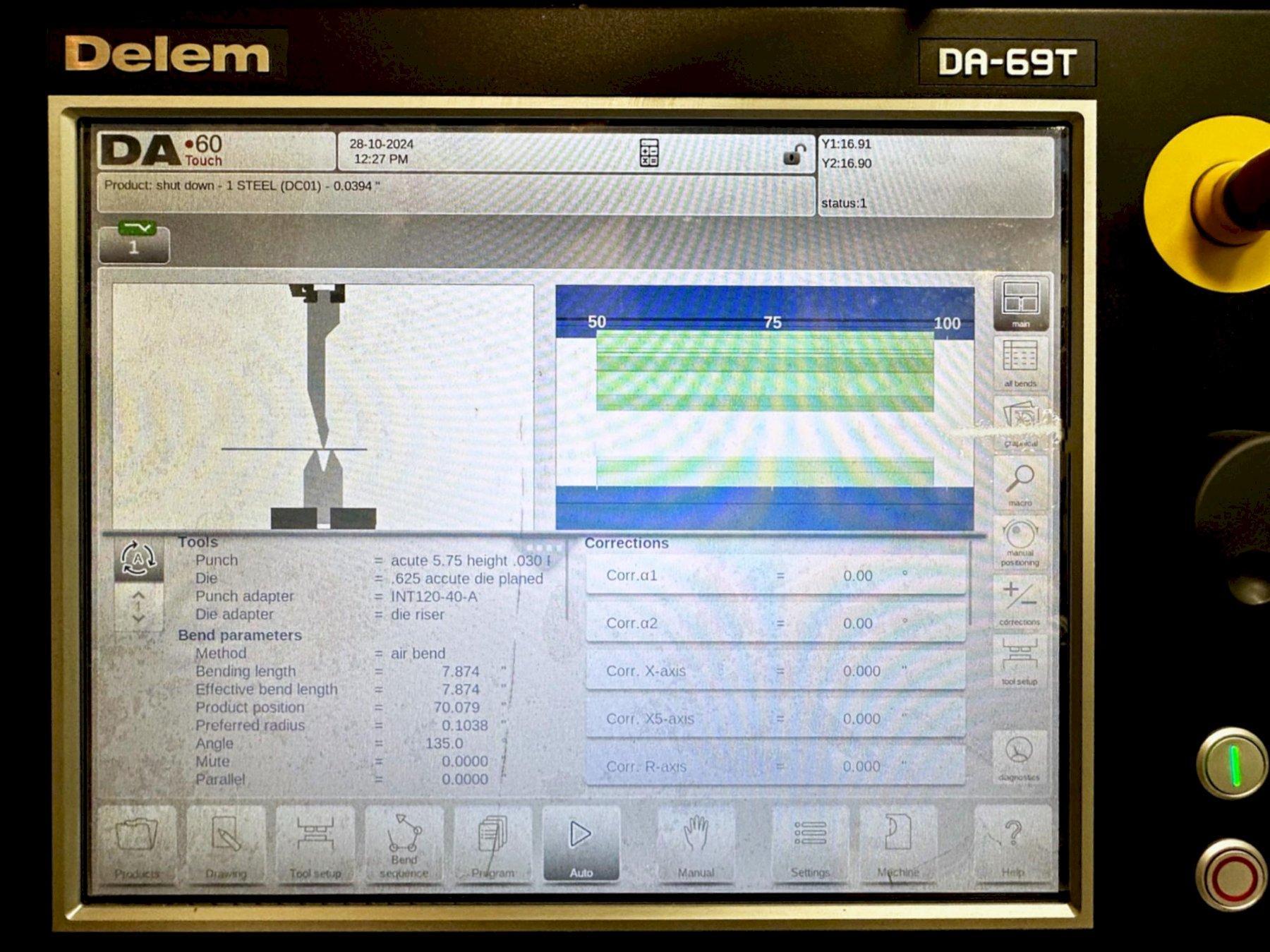Show the all bends table view
Viewport: 1270px width, 952px height.
[x=1020, y=363]
